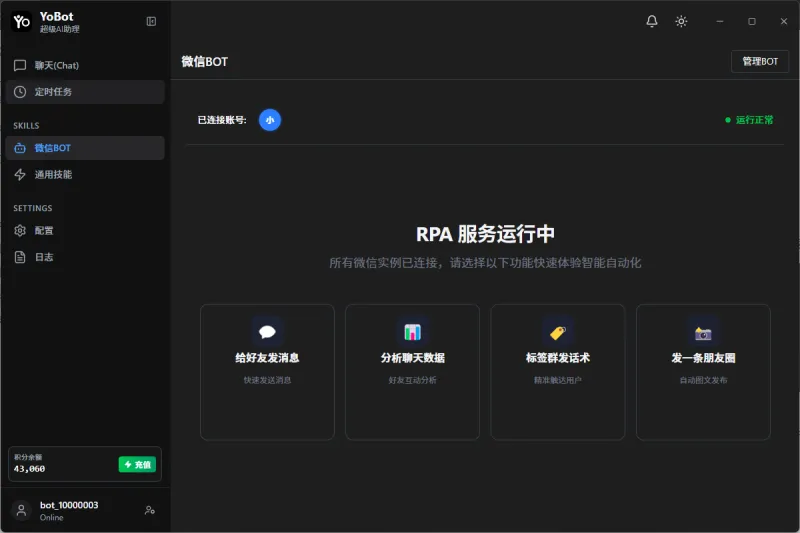The width and height of the screenshot is (800, 533).
Task: Open 通用技能 in sidebar
Action: pos(85,174)
